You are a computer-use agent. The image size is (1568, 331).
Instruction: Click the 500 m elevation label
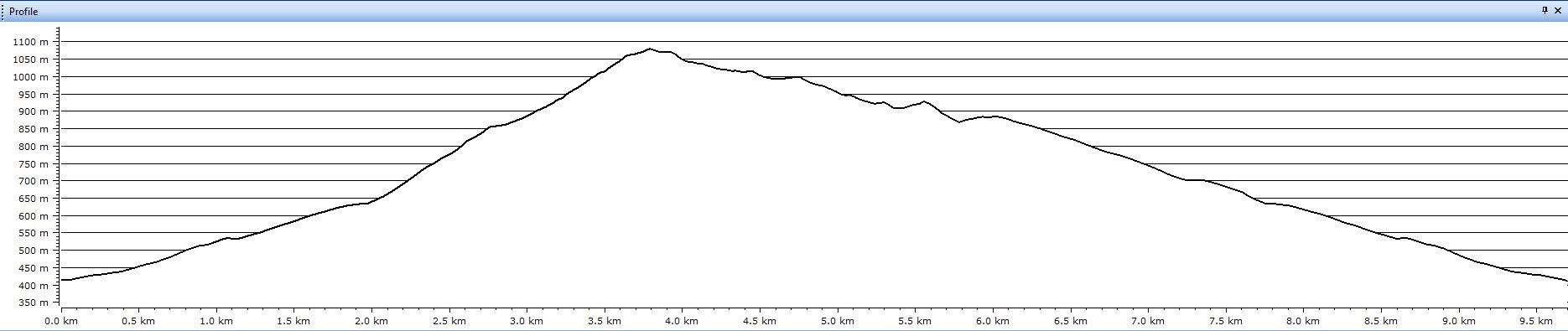click(34, 251)
